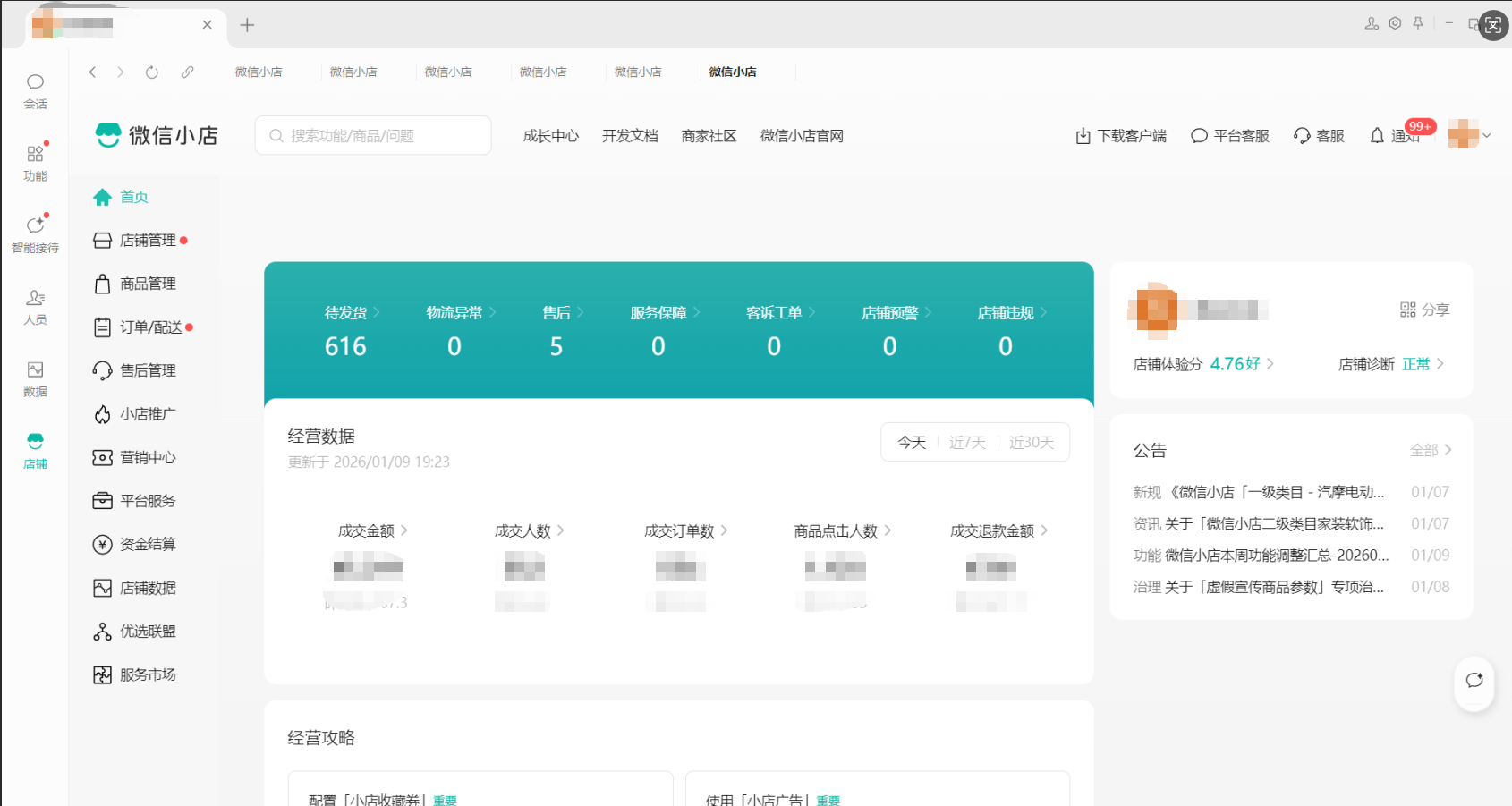Click the 微信小店 logo
Image resolution: width=1512 pixels, height=806 pixels.
tap(157, 135)
